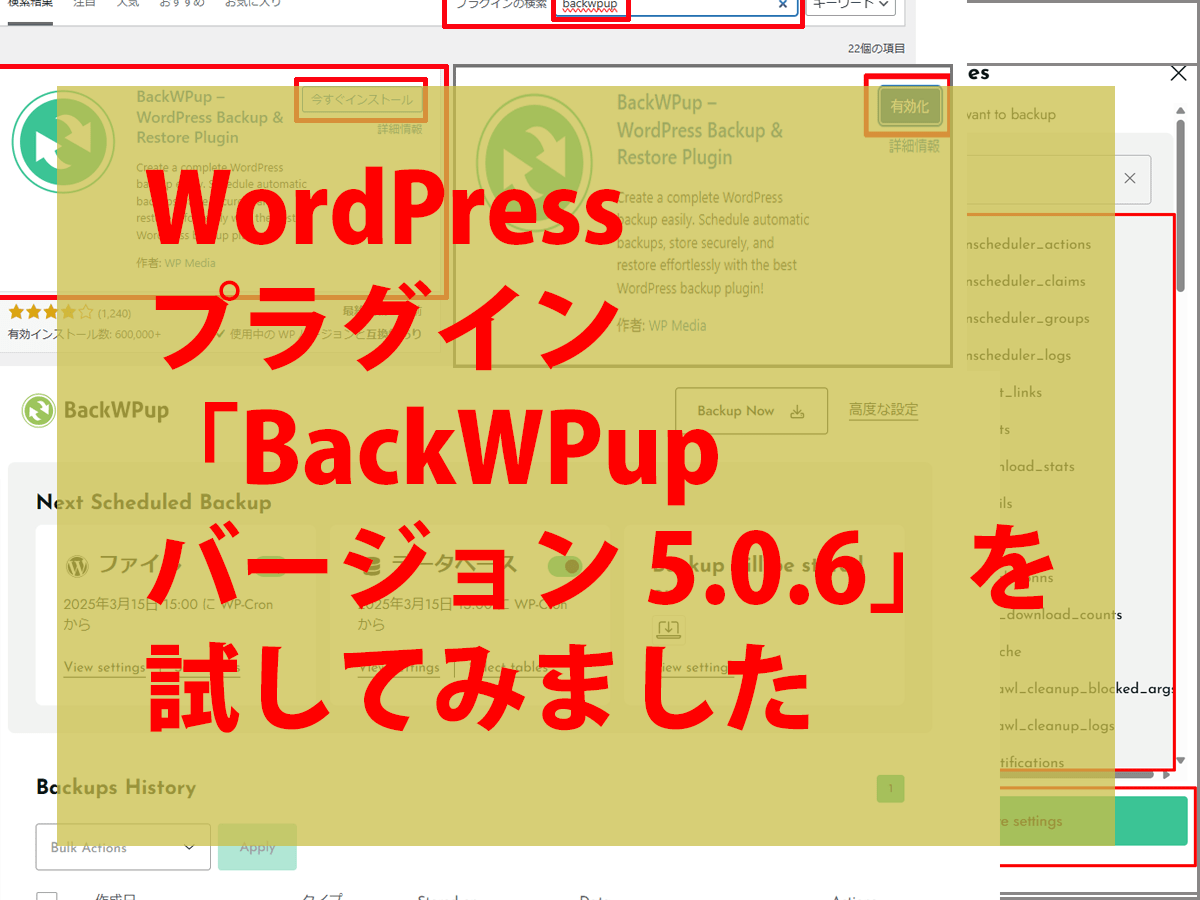Click the database icon on the データベース card
1200x900 pixels.
pos(372,566)
